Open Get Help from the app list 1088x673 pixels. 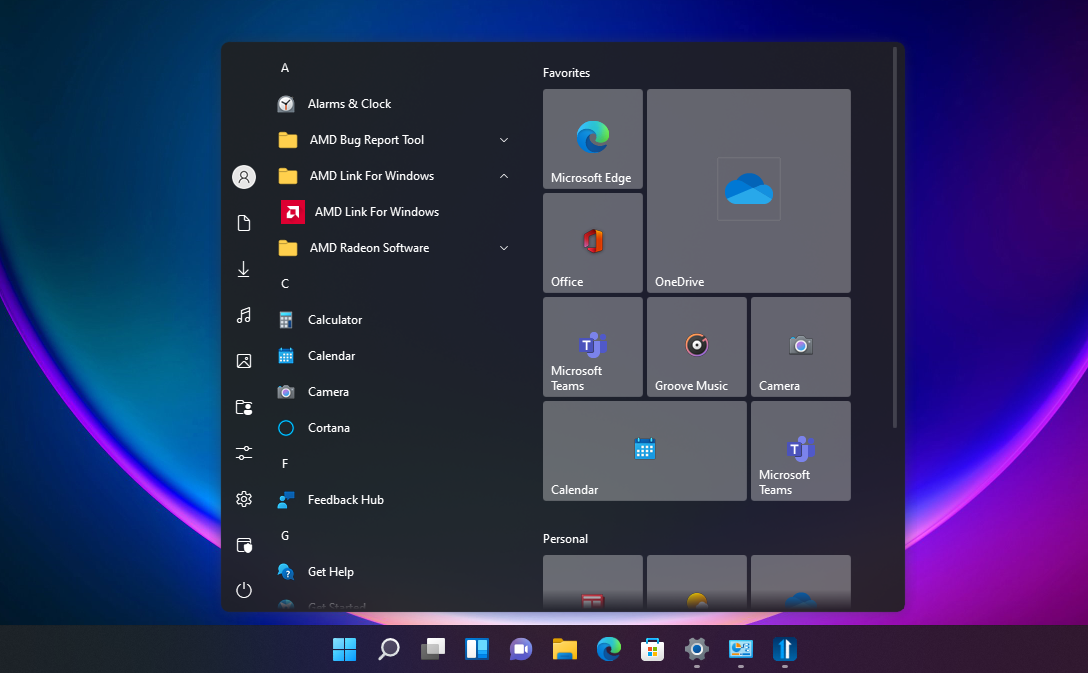coord(396,572)
